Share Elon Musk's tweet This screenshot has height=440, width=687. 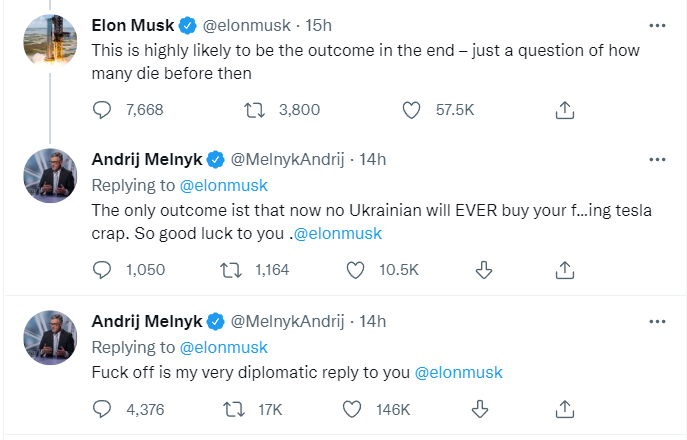[x=564, y=110]
